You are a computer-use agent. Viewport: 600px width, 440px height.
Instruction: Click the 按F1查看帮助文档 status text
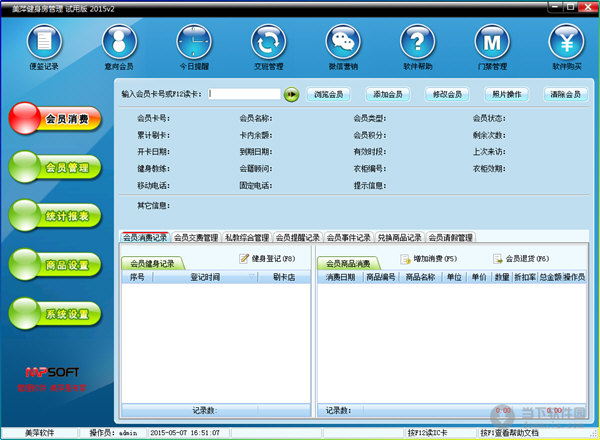click(509, 433)
